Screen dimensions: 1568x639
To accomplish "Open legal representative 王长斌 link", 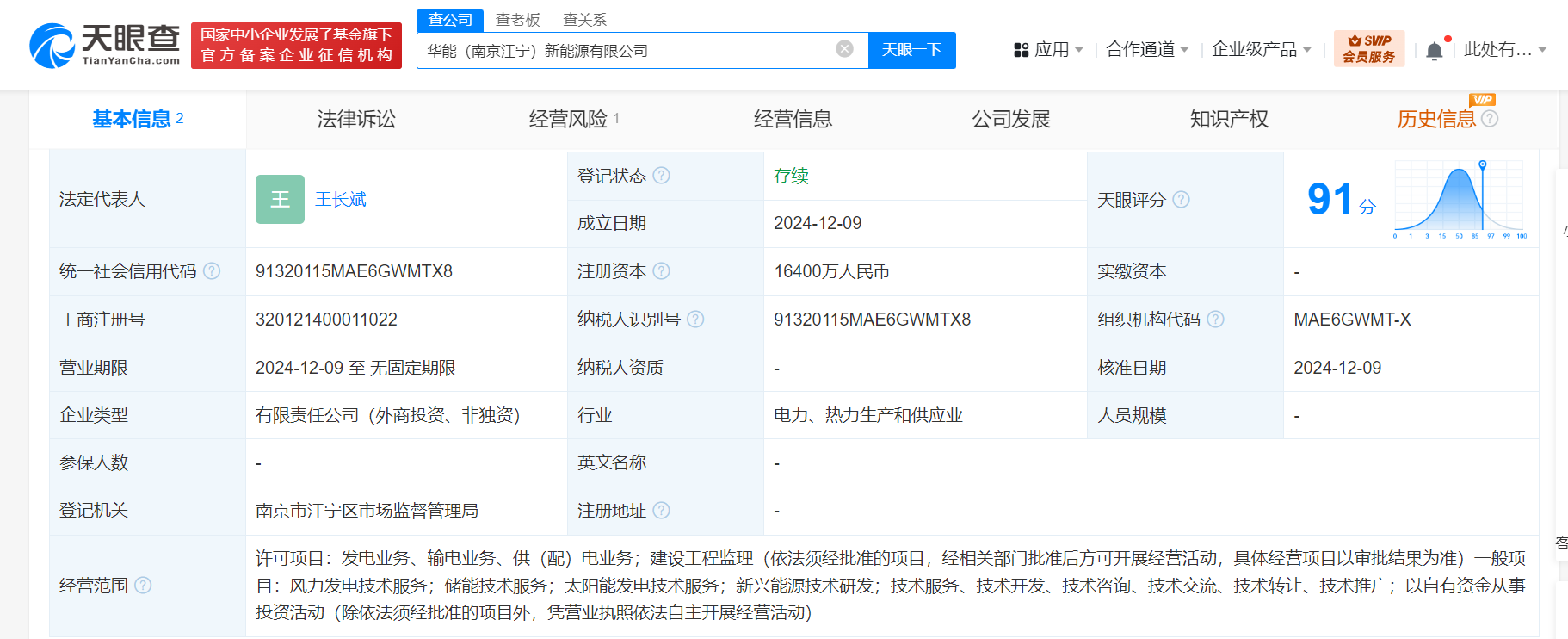I will point(341,200).
